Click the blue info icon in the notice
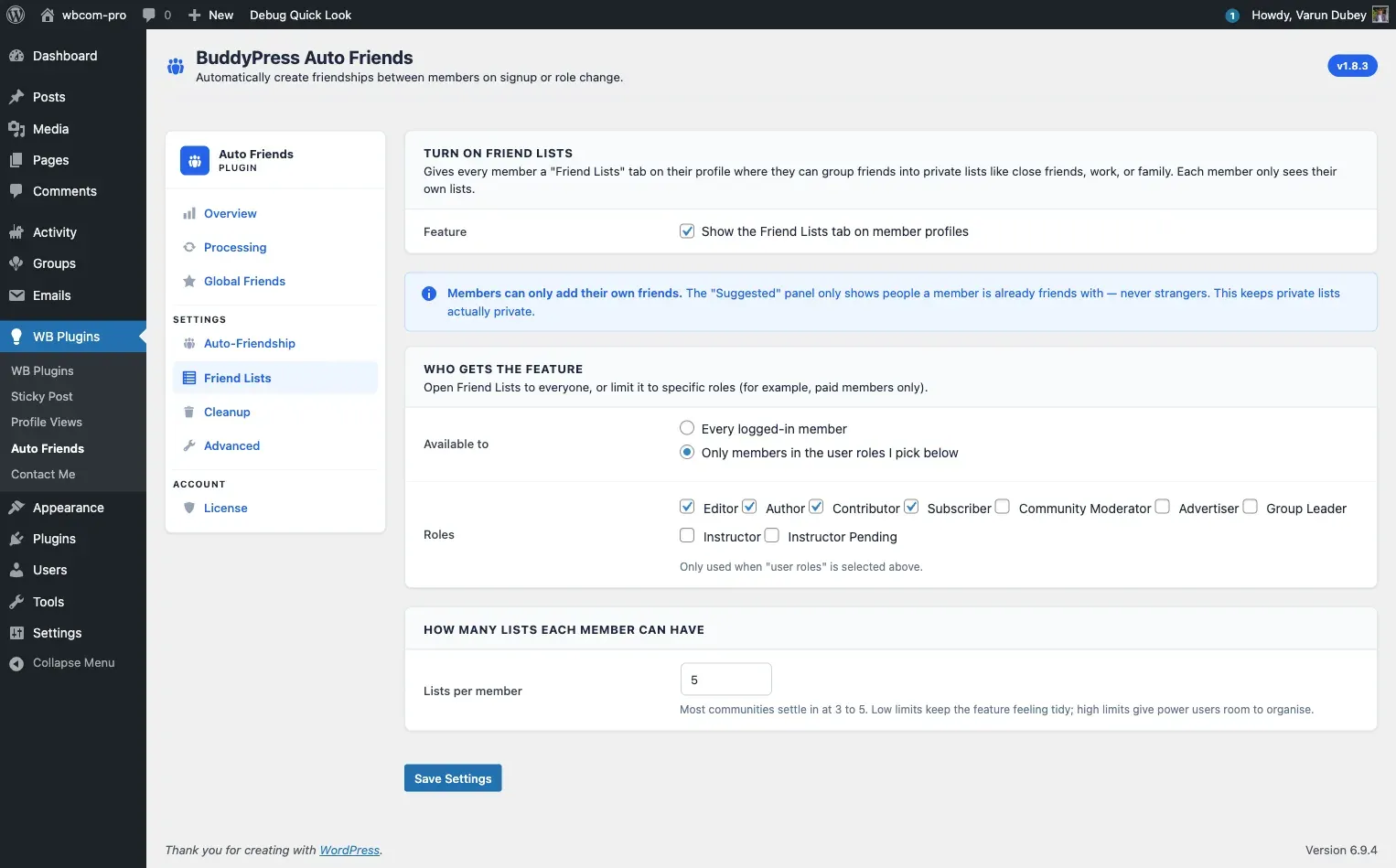Screen dimensions: 1396x868 tap(428, 294)
